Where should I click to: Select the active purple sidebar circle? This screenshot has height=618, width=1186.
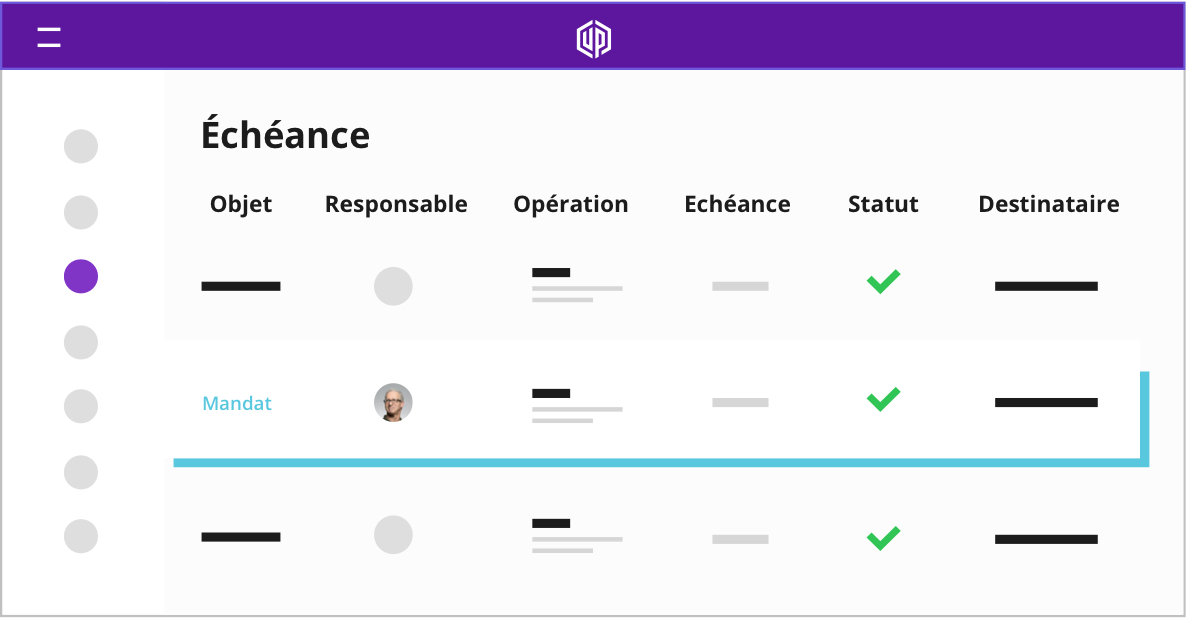[81, 276]
